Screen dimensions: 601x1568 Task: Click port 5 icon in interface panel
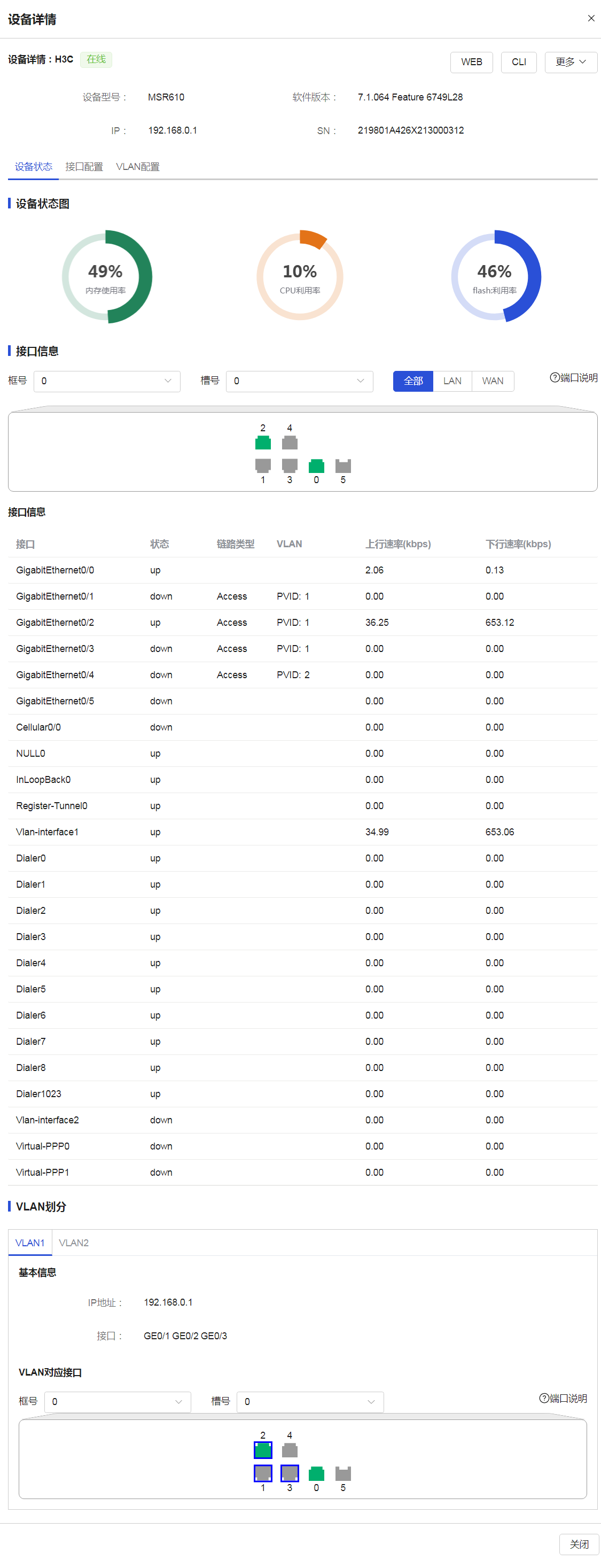343,465
